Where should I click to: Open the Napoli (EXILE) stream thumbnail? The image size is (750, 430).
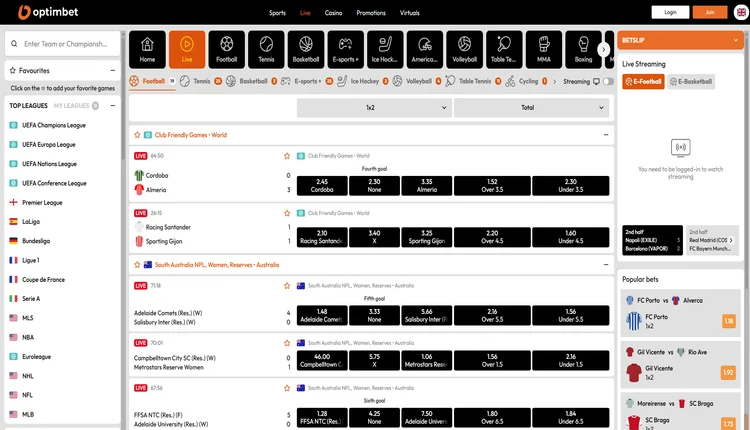(x=652, y=240)
